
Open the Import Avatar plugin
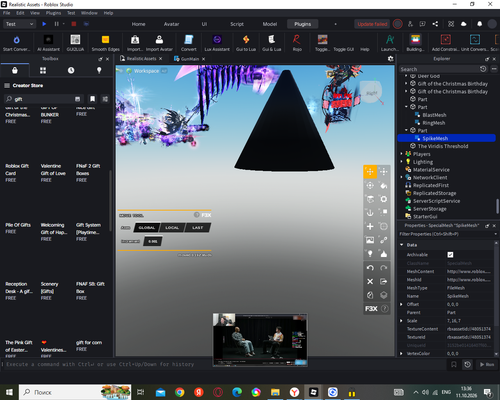click(159, 43)
